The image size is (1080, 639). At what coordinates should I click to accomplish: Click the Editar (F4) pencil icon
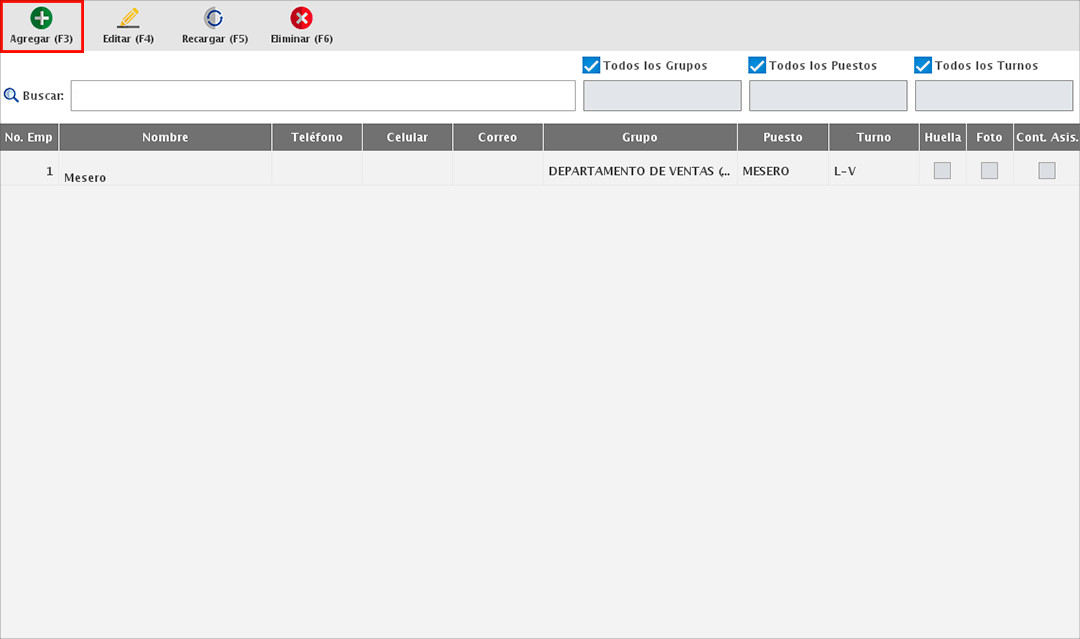[128, 18]
